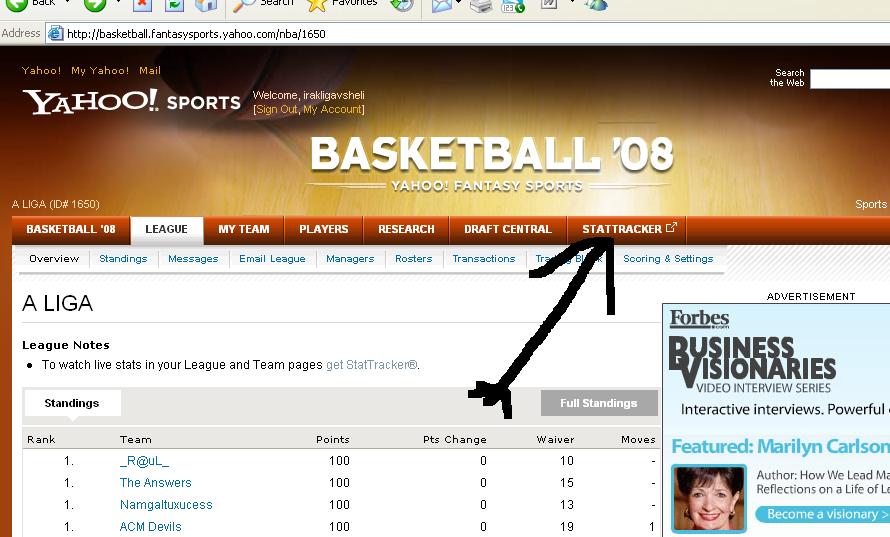Click the A LIGA (ID# 1650) text

pos(56,204)
